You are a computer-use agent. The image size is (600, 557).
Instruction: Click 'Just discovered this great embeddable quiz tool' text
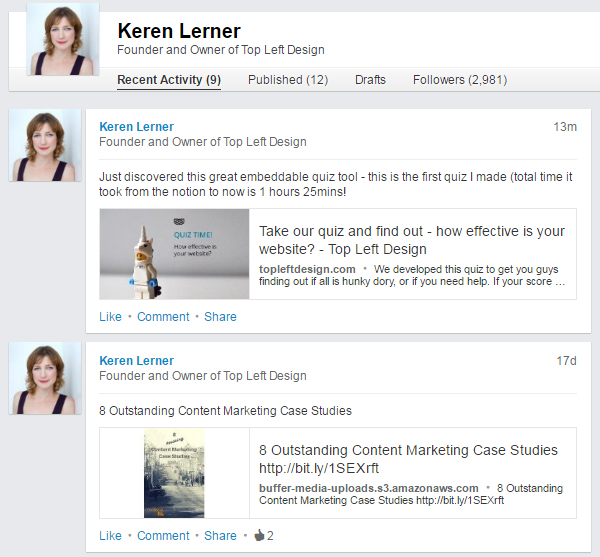click(336, 184)
